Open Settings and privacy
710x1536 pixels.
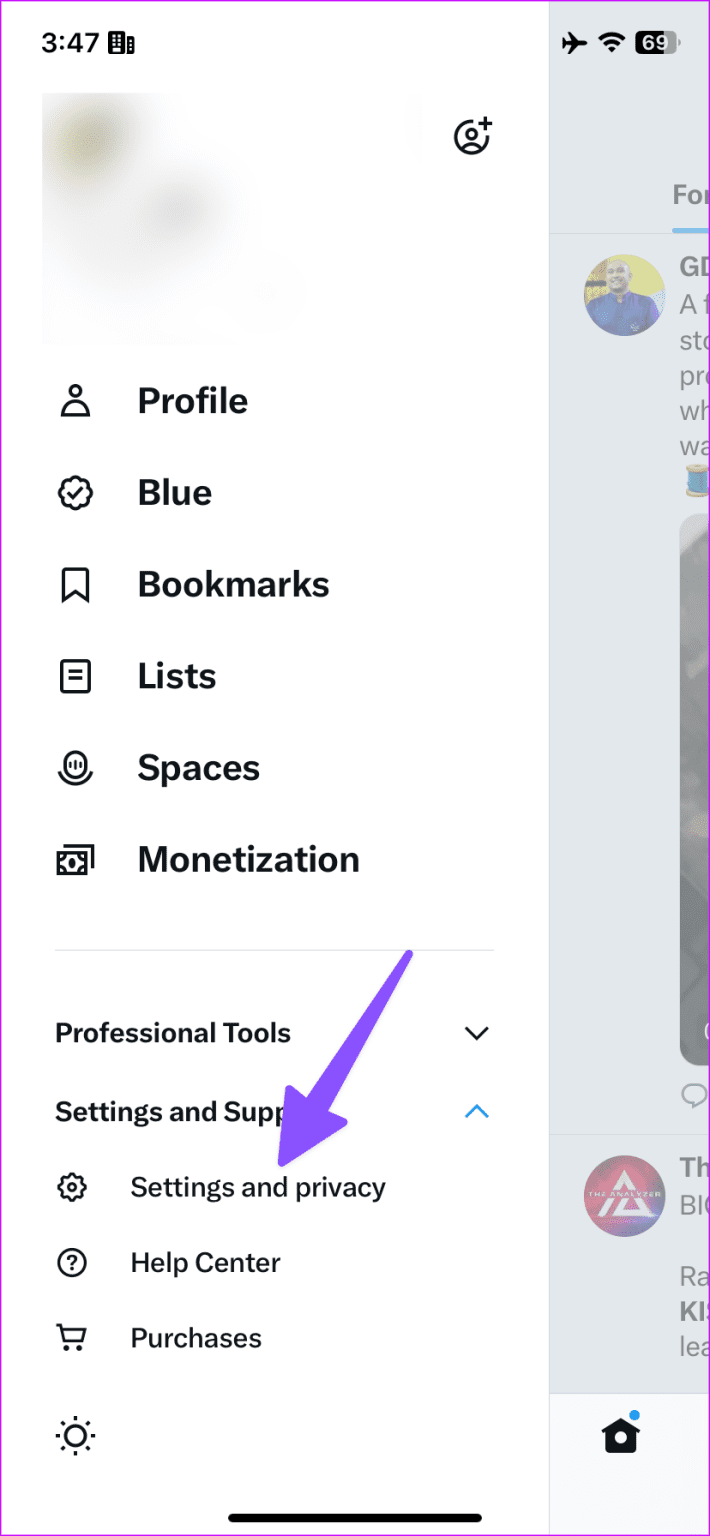point(258,1187)
